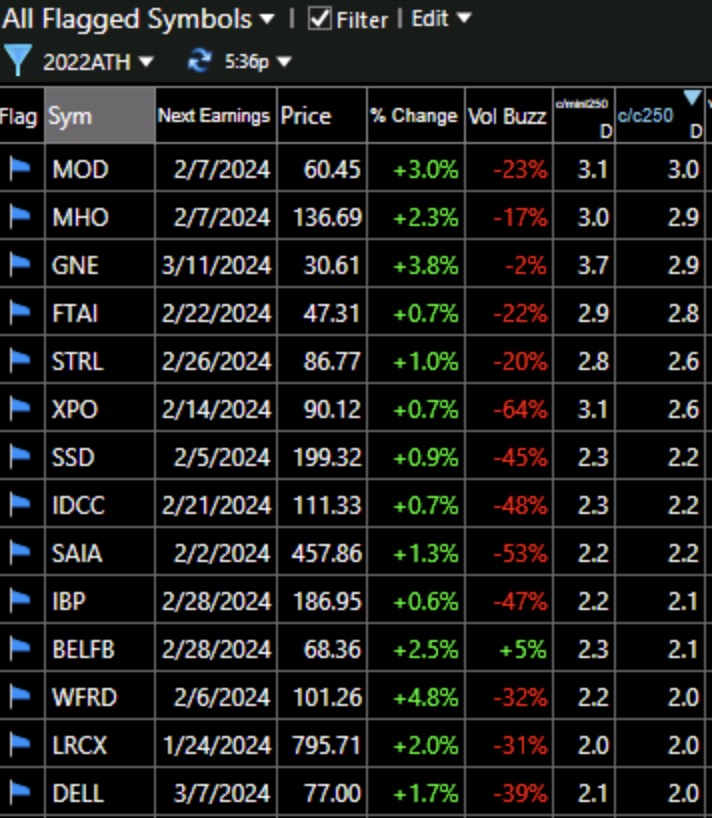Click the 1/24/2024 earnings date

[x=217, y=745]
